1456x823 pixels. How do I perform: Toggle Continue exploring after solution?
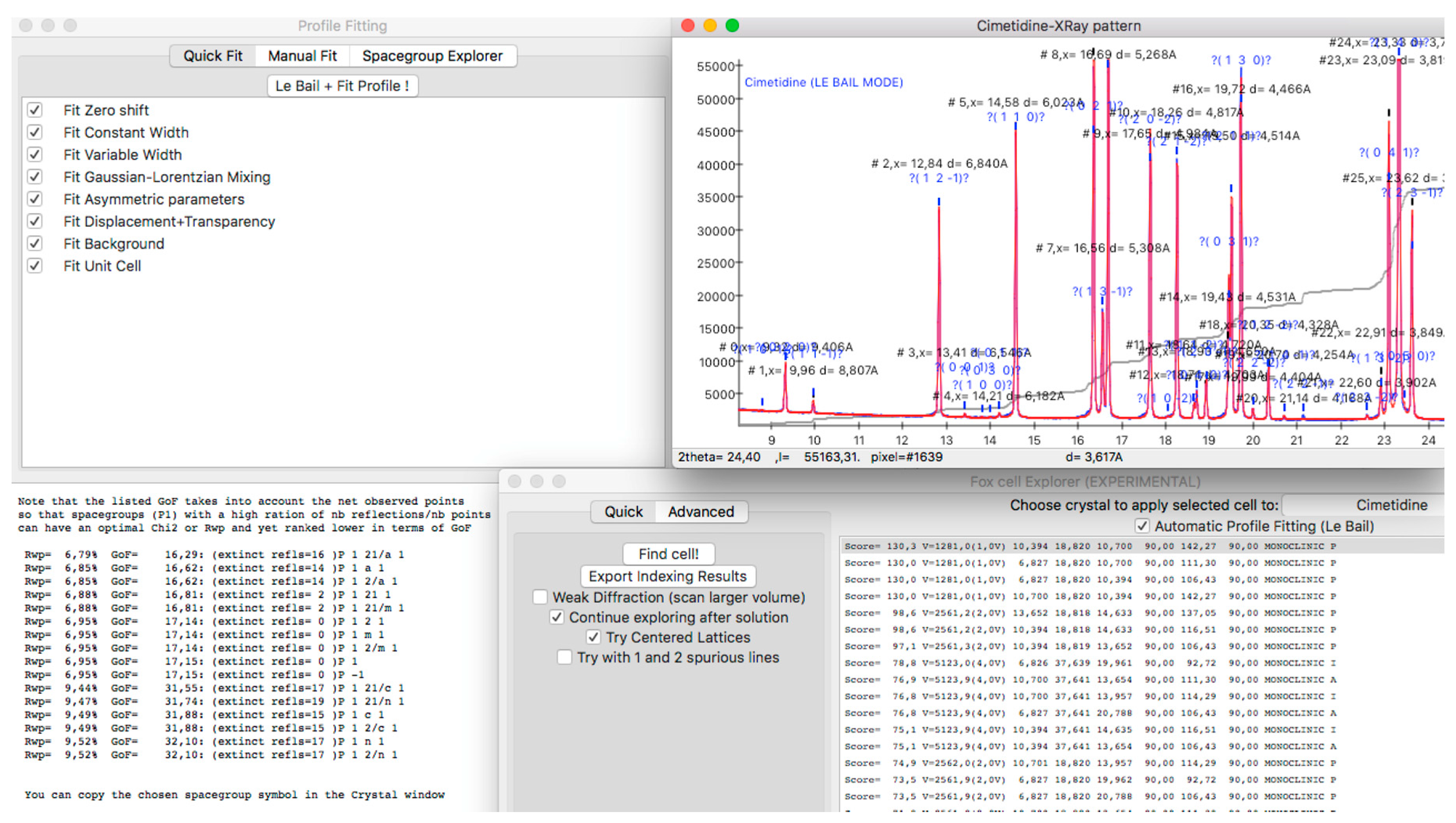tap(557, 617)
